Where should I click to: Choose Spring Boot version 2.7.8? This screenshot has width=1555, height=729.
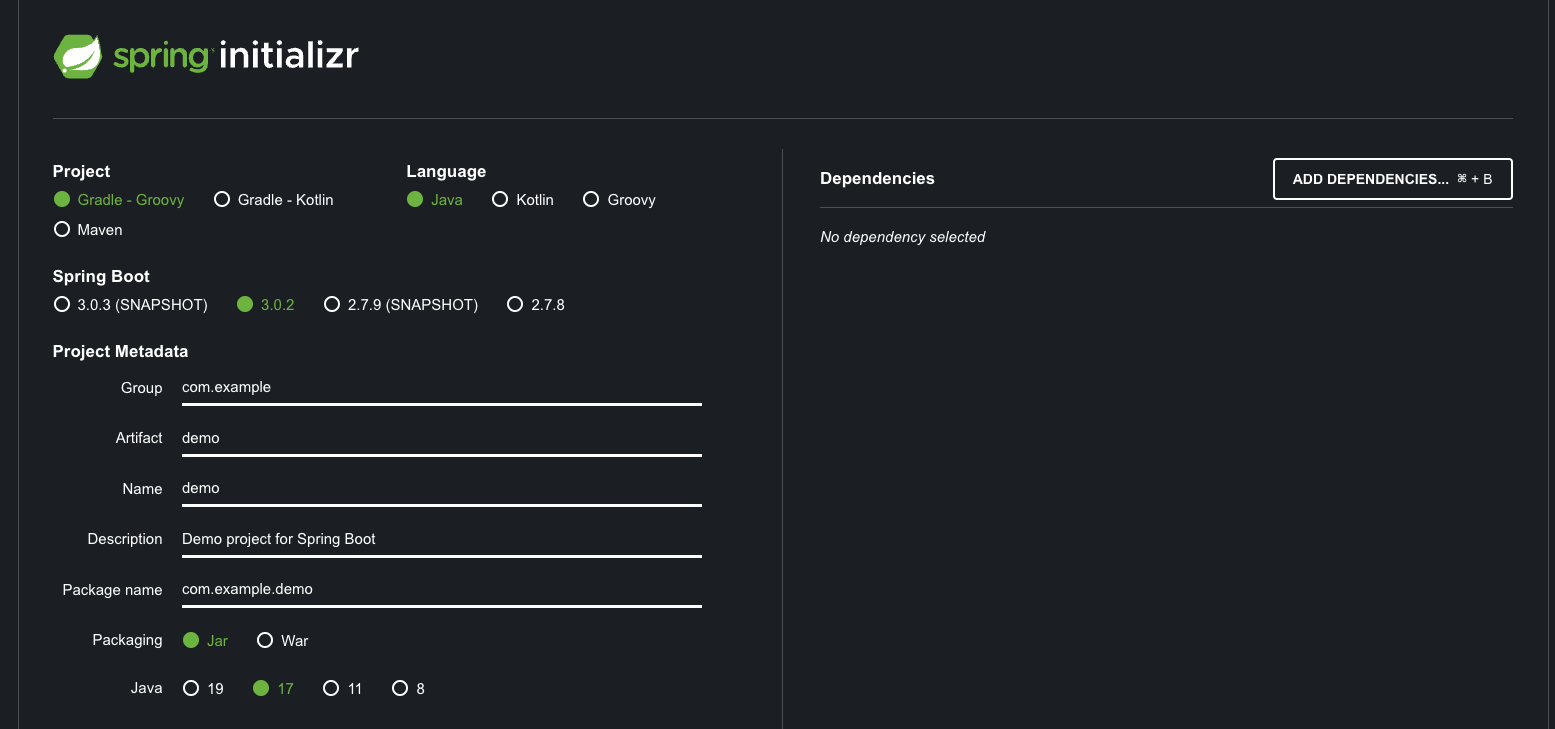pos(536,305)
